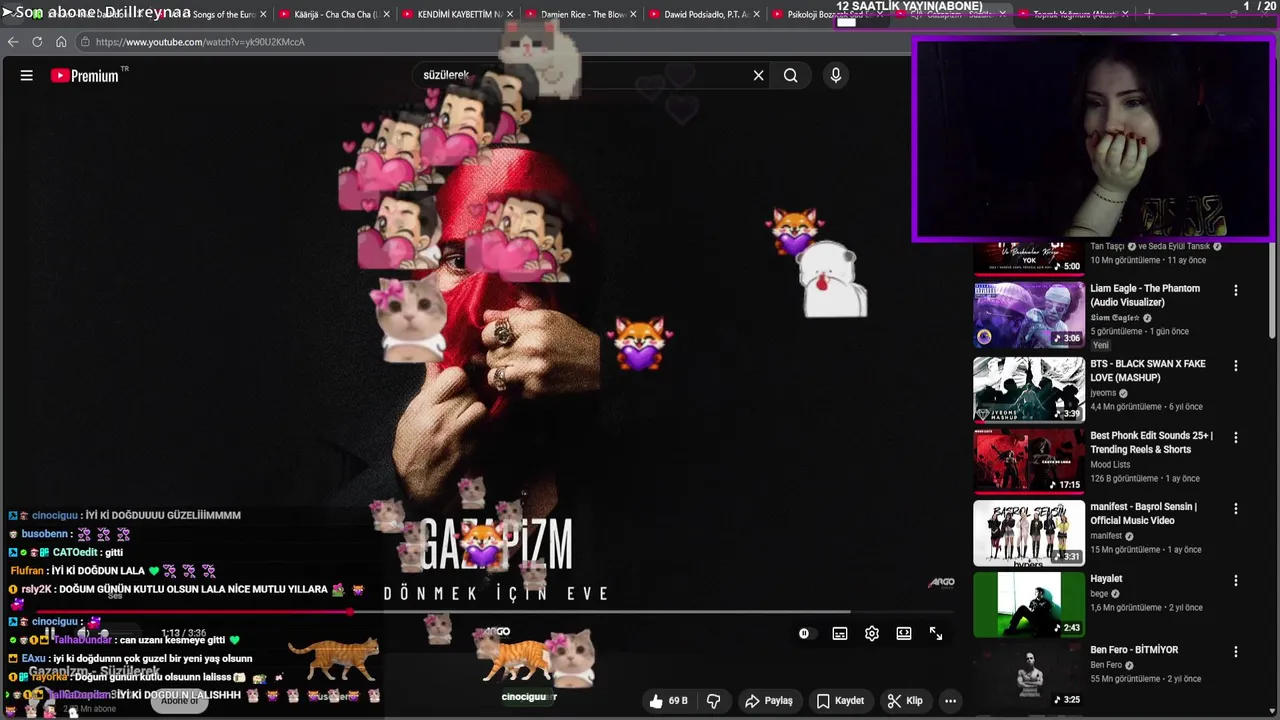Image resolution: width=1280 pixels, height=720 pixels.
Task: Like the video with 69 B
Action: [x=668, y=701]
